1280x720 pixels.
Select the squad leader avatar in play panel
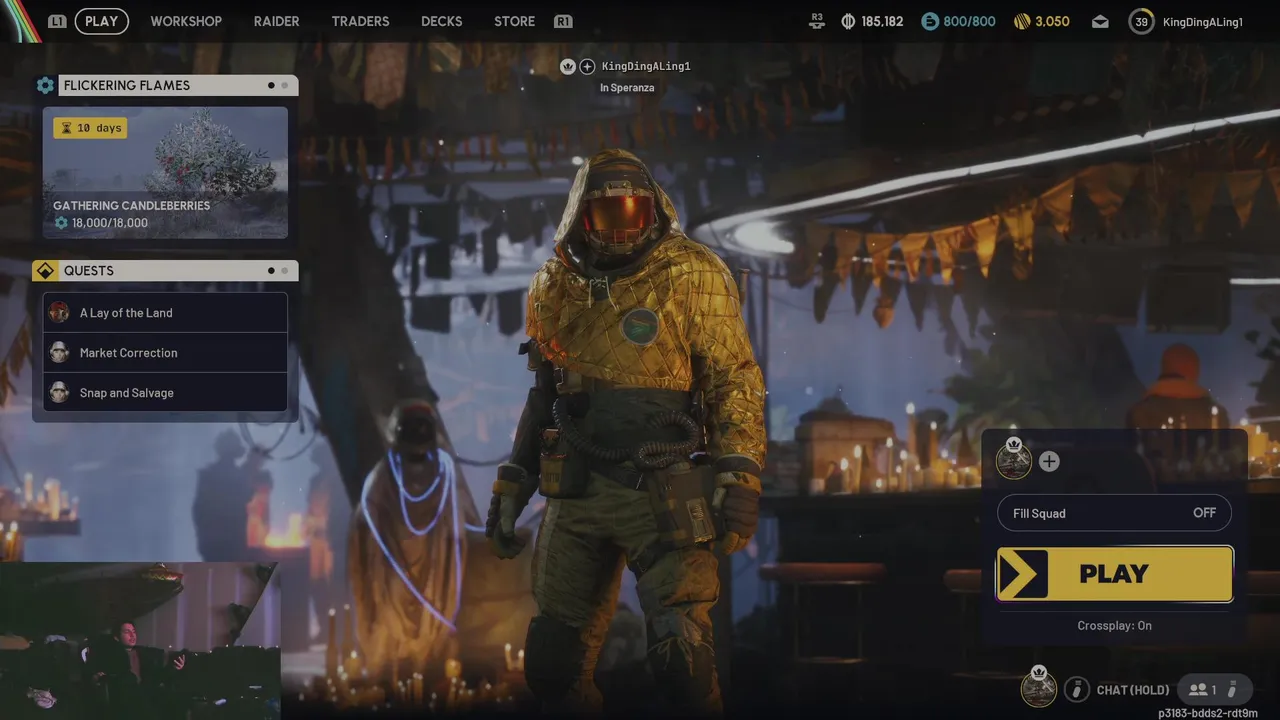[x=1014, y=460]
